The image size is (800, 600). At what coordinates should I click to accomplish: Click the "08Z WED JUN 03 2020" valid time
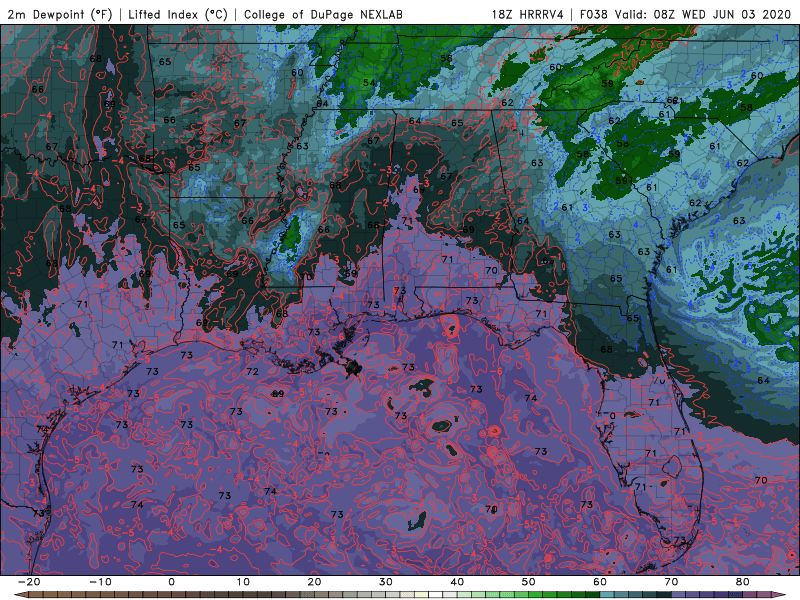[x=722, y=14]
